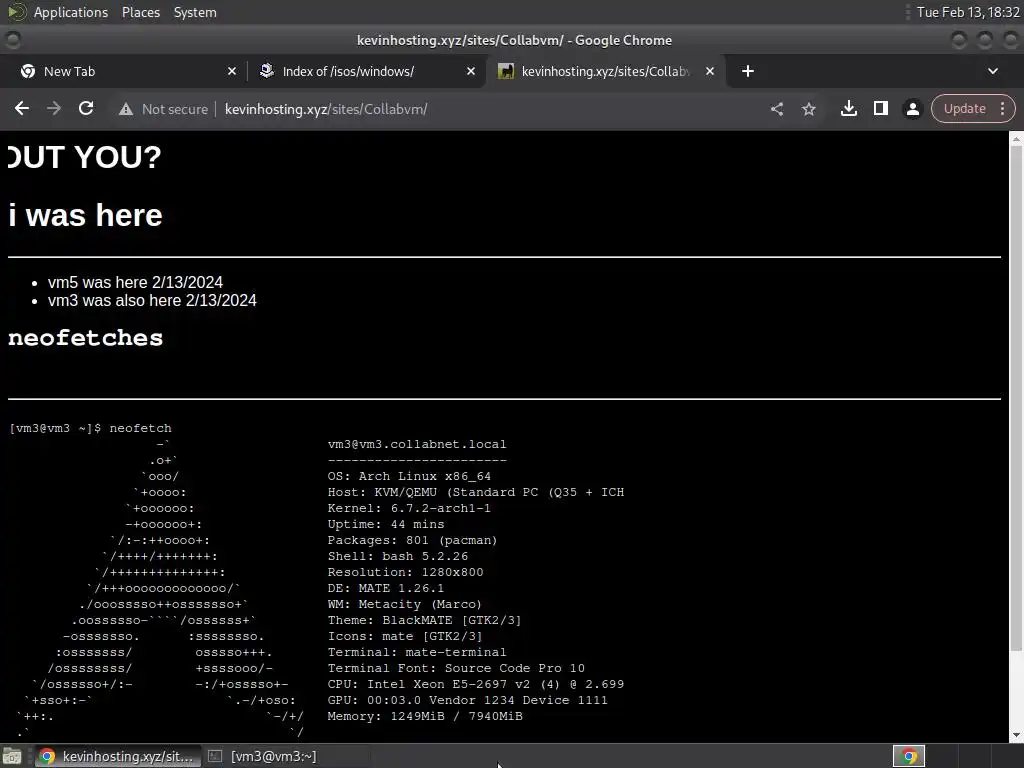Click the 'Uptime: 44 mins' line
Image resolution: width=1024 pixels, height=768 pixels.
[385, 524]
